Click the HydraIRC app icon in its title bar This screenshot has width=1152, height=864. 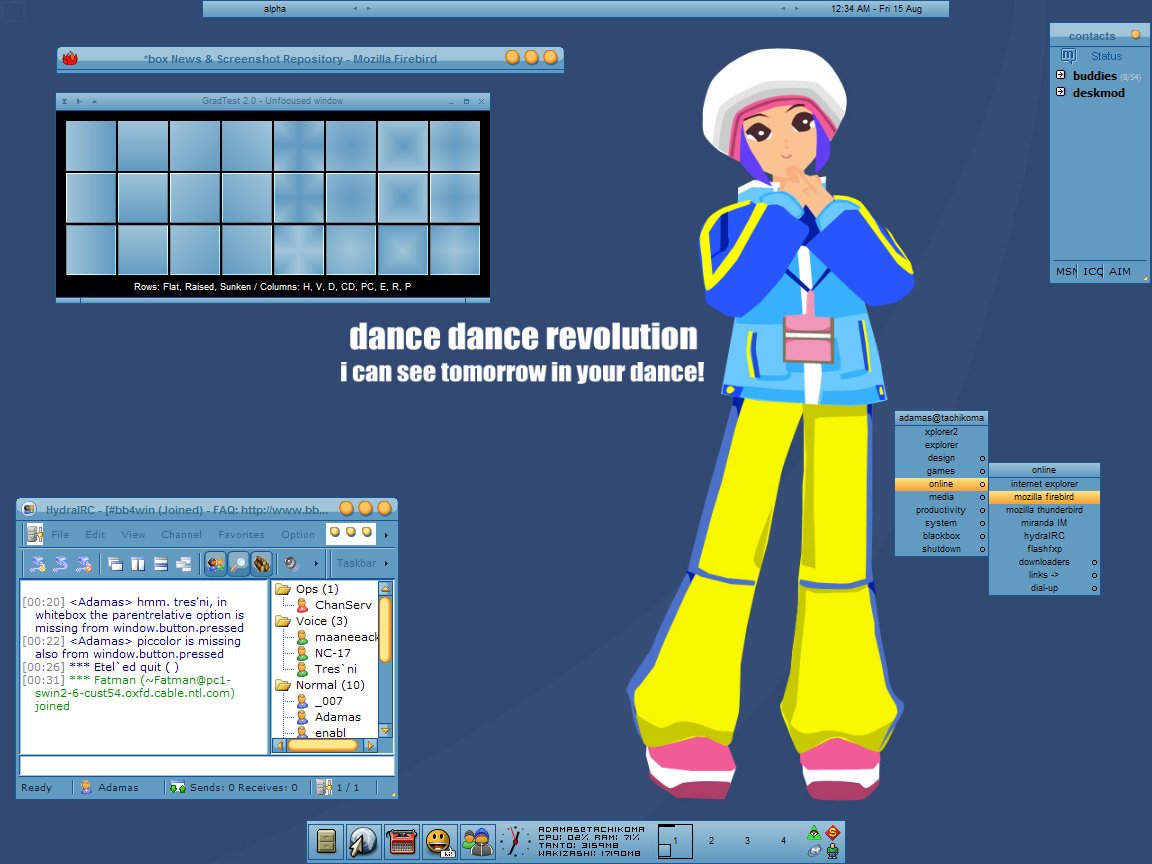point(29,508)
